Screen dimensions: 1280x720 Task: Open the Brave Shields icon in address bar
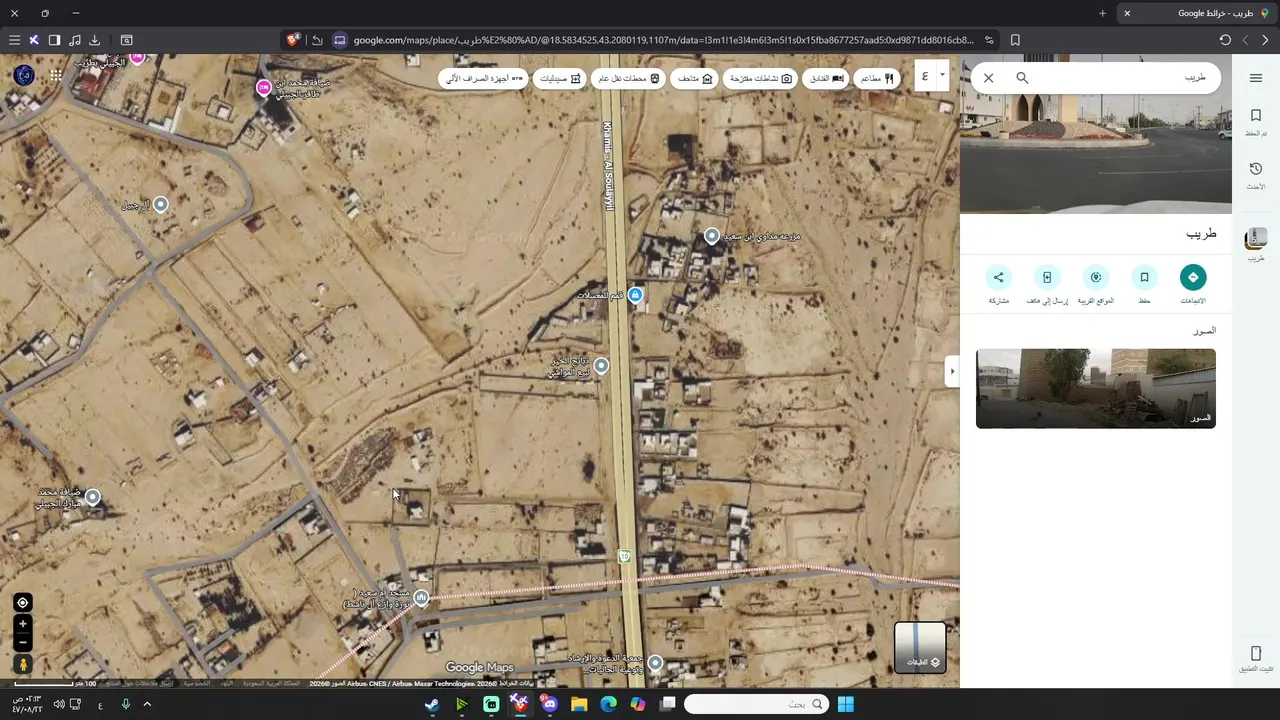[x=293, y=40]
